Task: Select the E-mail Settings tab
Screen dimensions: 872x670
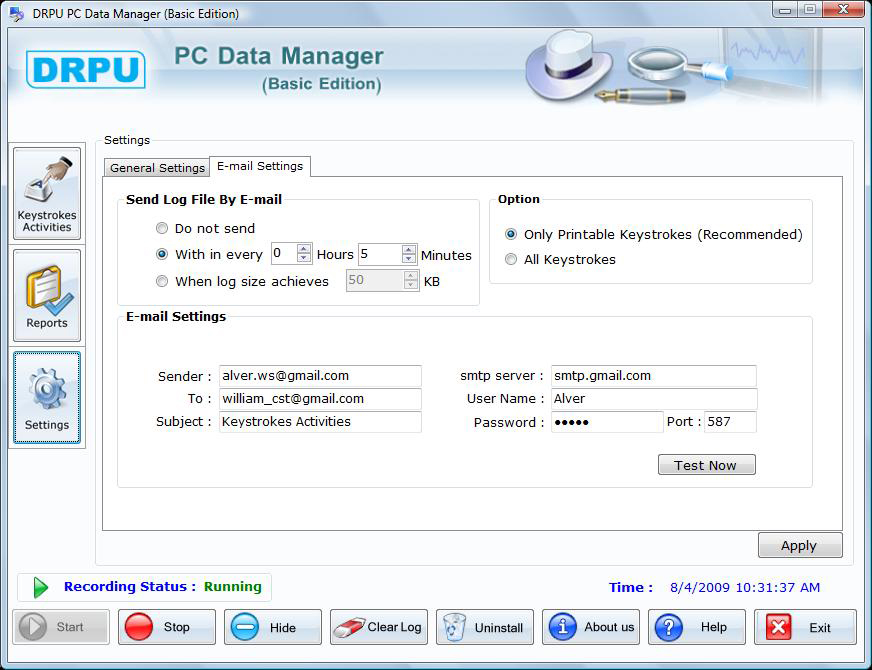Action: coord(260,166)
